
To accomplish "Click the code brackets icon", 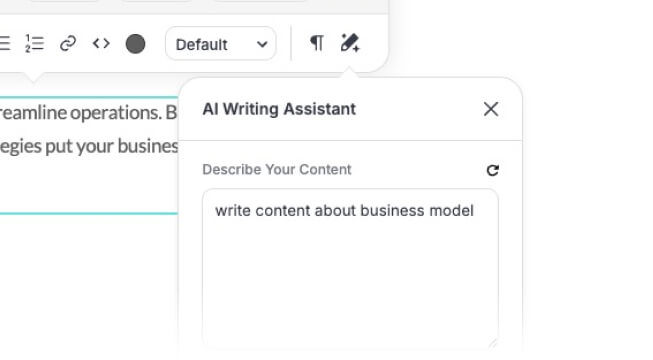I will click(101, 43).
